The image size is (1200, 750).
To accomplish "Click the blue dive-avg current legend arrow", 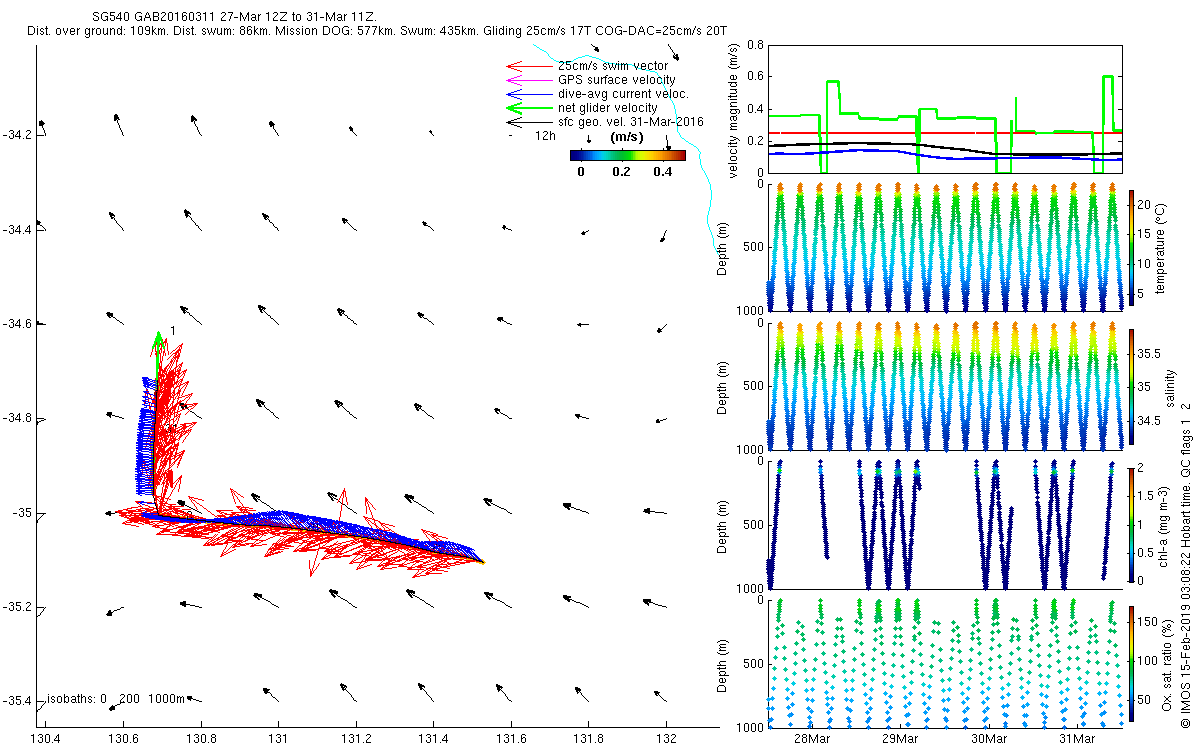I will point(530,94).
